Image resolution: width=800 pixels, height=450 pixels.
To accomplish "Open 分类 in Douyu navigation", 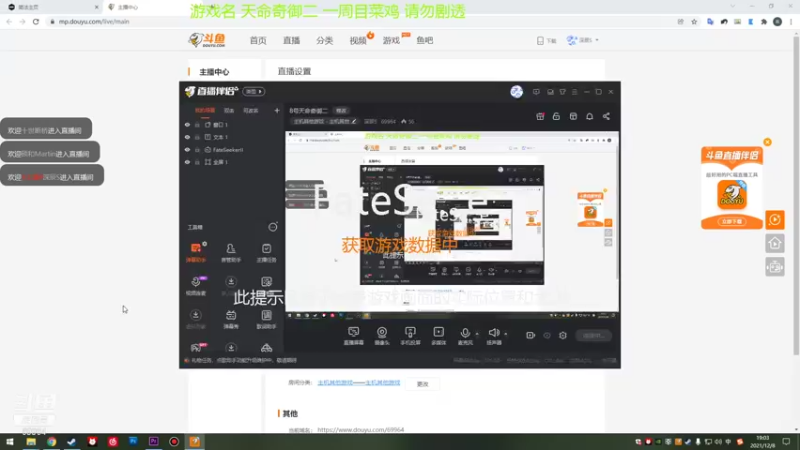I will tap(324, 40).
